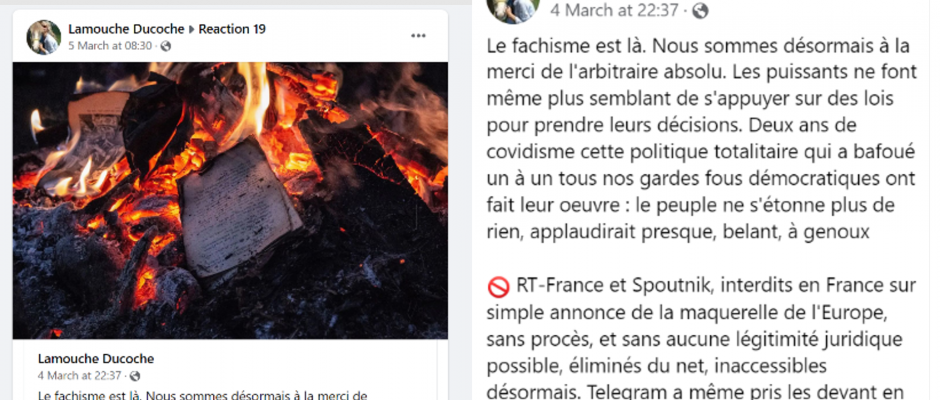Click the paragraph starting Le fachisme est là on right
The height and width of the screenshot is (400, 940).
701,139
